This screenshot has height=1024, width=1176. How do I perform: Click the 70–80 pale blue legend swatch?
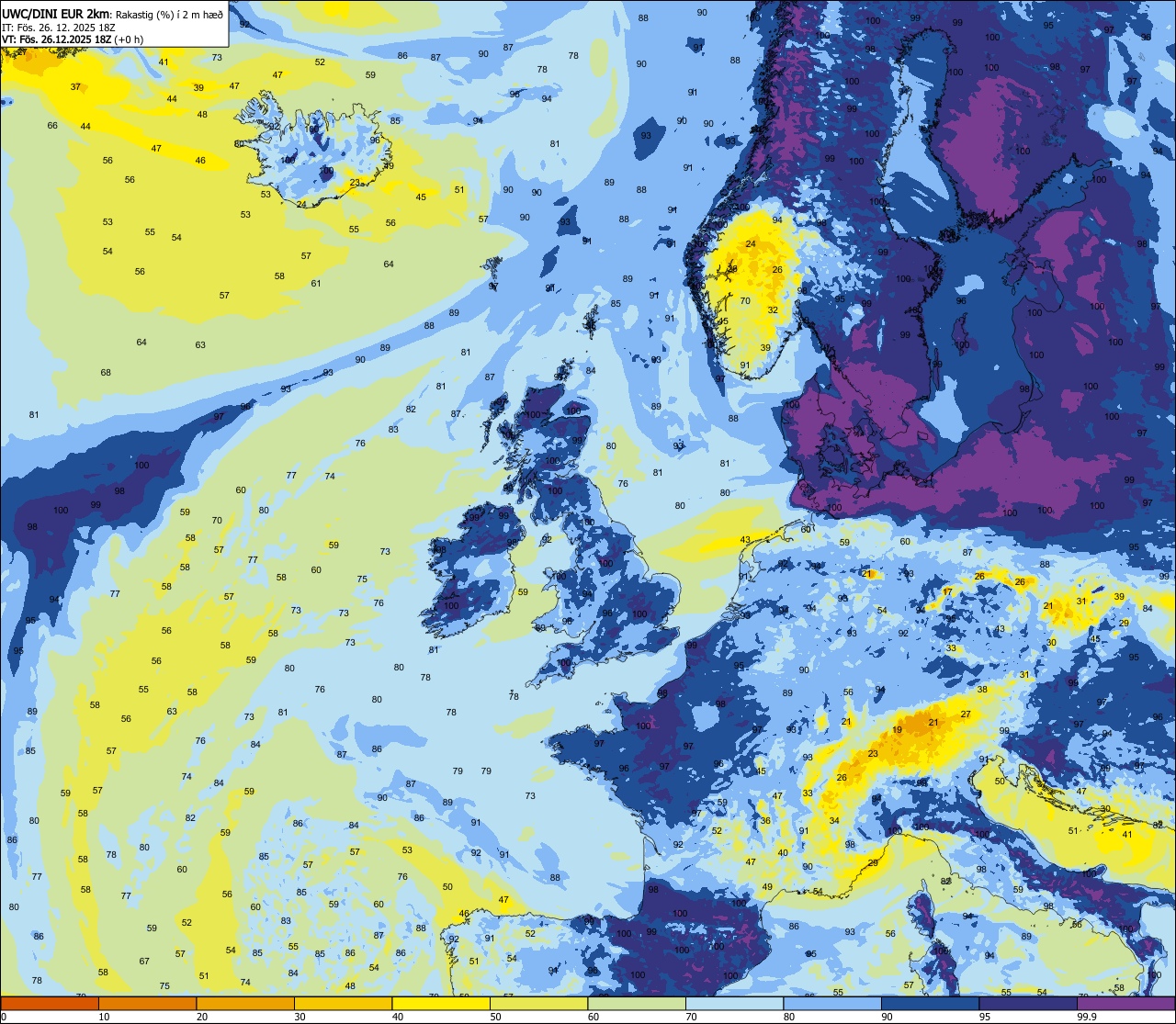pyautogui.click(x=734, y=1003)
